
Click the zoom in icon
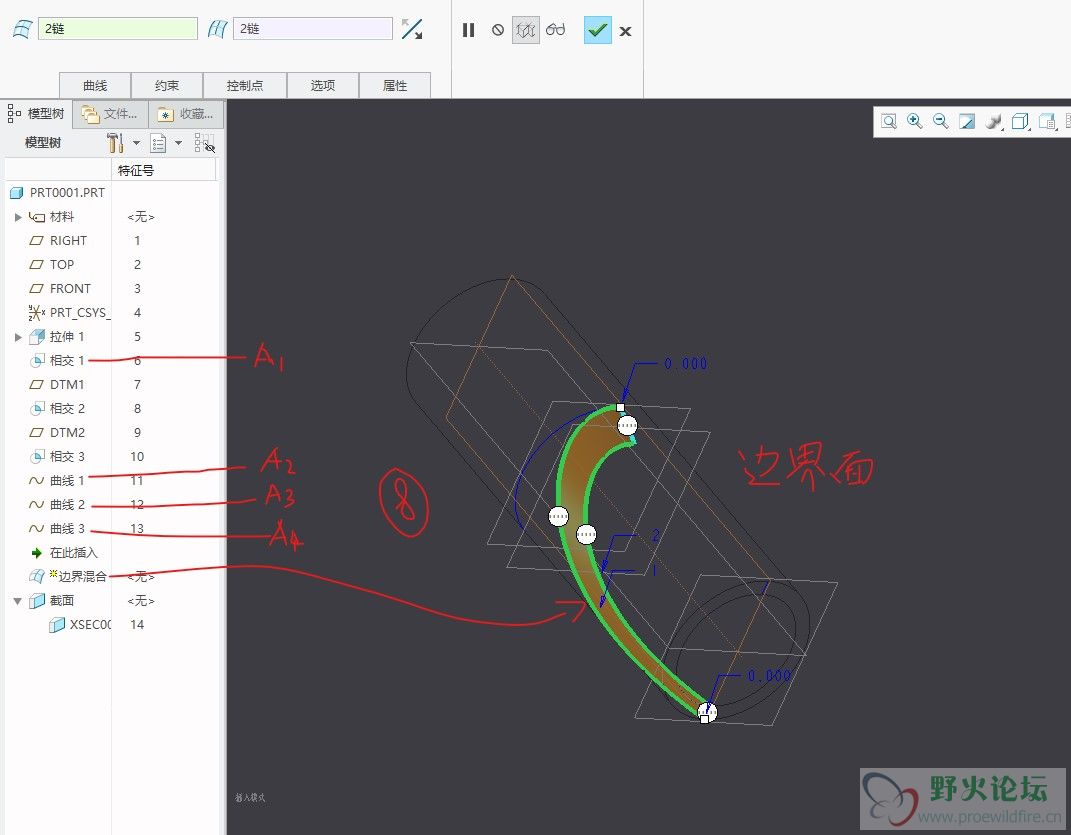coord(915,122)
